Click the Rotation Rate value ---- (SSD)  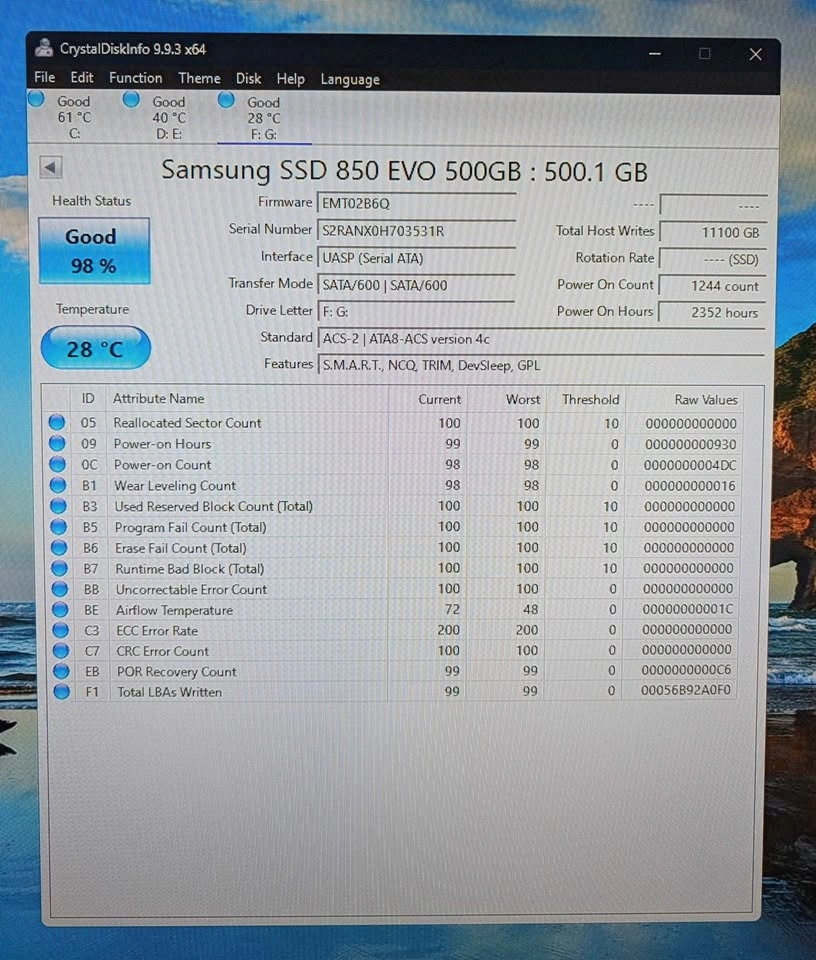tap(713, 259)
